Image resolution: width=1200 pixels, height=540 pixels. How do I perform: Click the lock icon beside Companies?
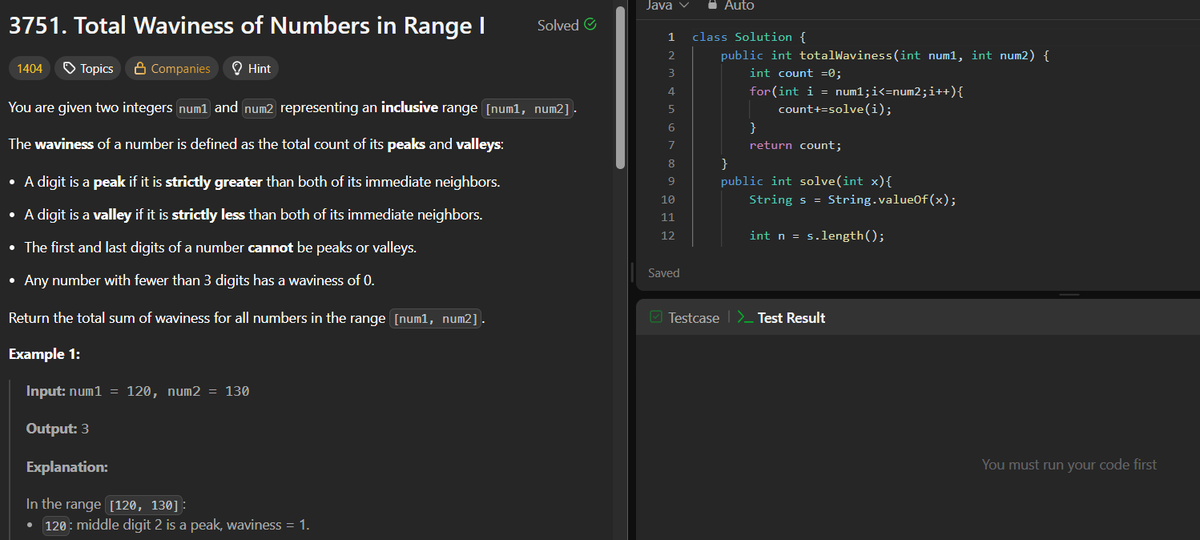tap(141, 68)
